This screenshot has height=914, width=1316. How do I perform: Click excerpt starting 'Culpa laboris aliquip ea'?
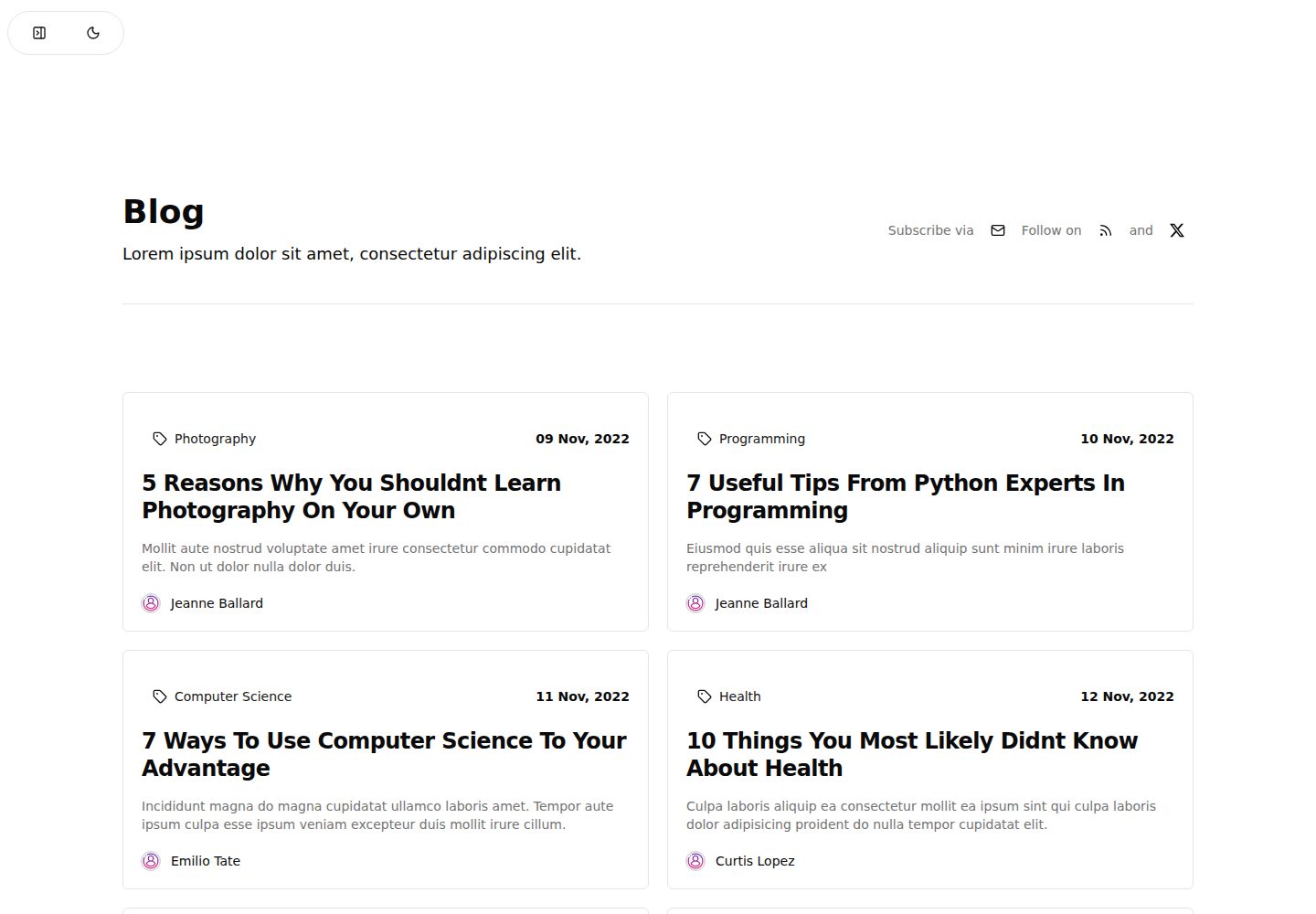921,815
